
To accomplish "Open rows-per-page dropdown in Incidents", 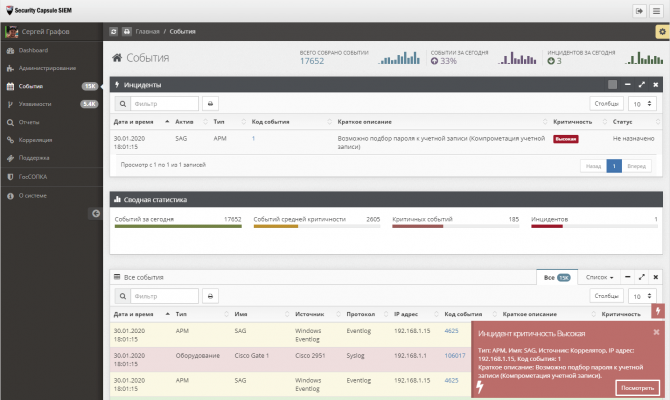I will point(642,103).
